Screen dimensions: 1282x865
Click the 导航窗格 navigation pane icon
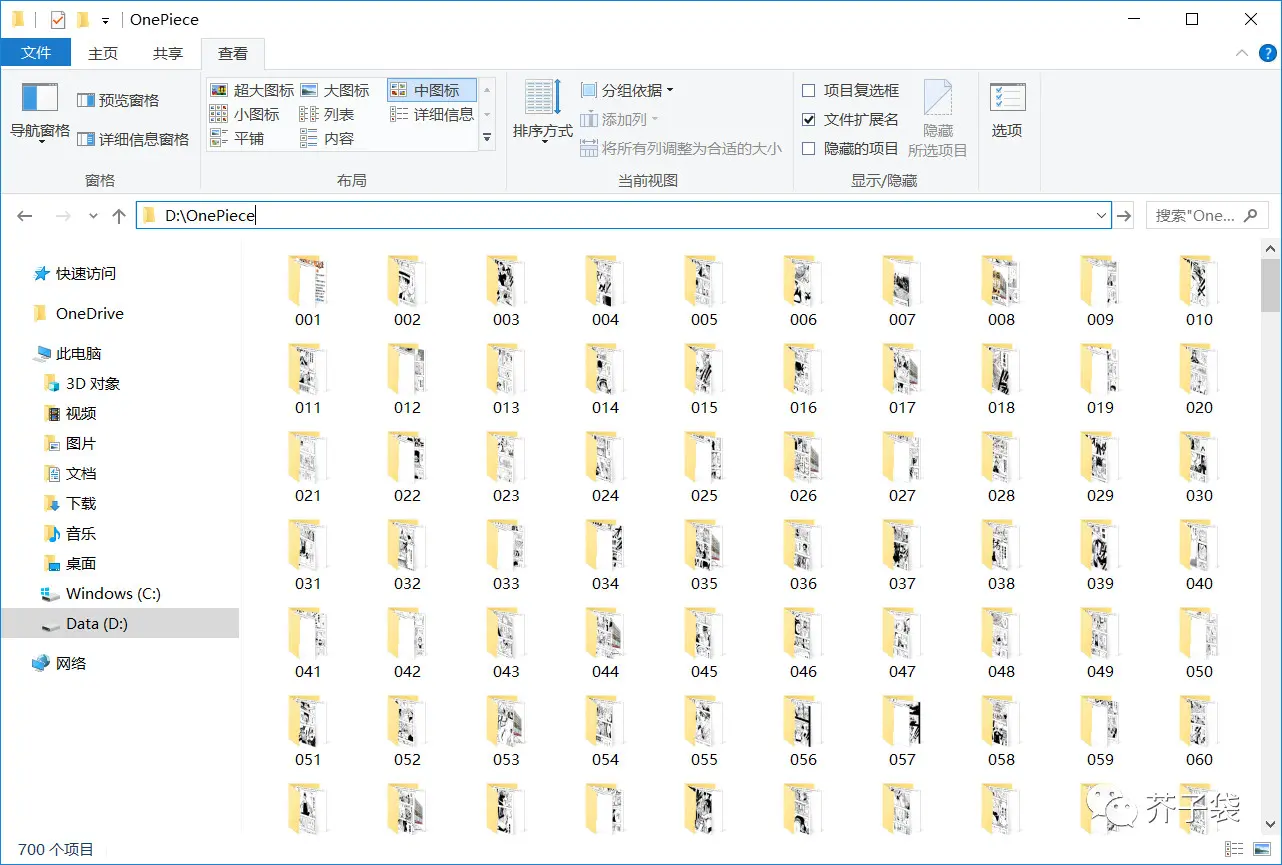(40, 98)
